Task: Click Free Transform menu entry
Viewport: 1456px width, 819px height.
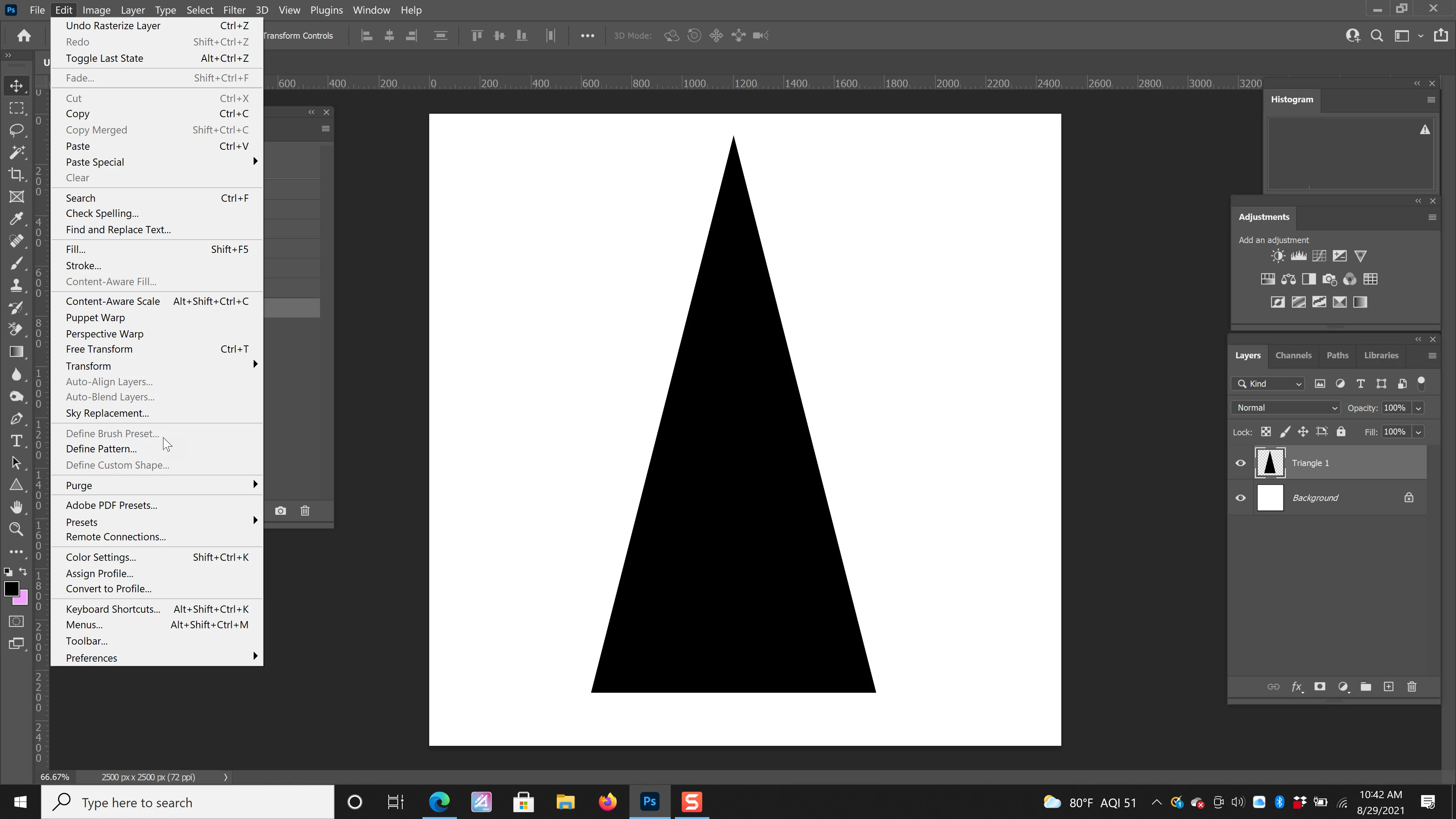Action: pyautogui.click(x=99, y=349)
